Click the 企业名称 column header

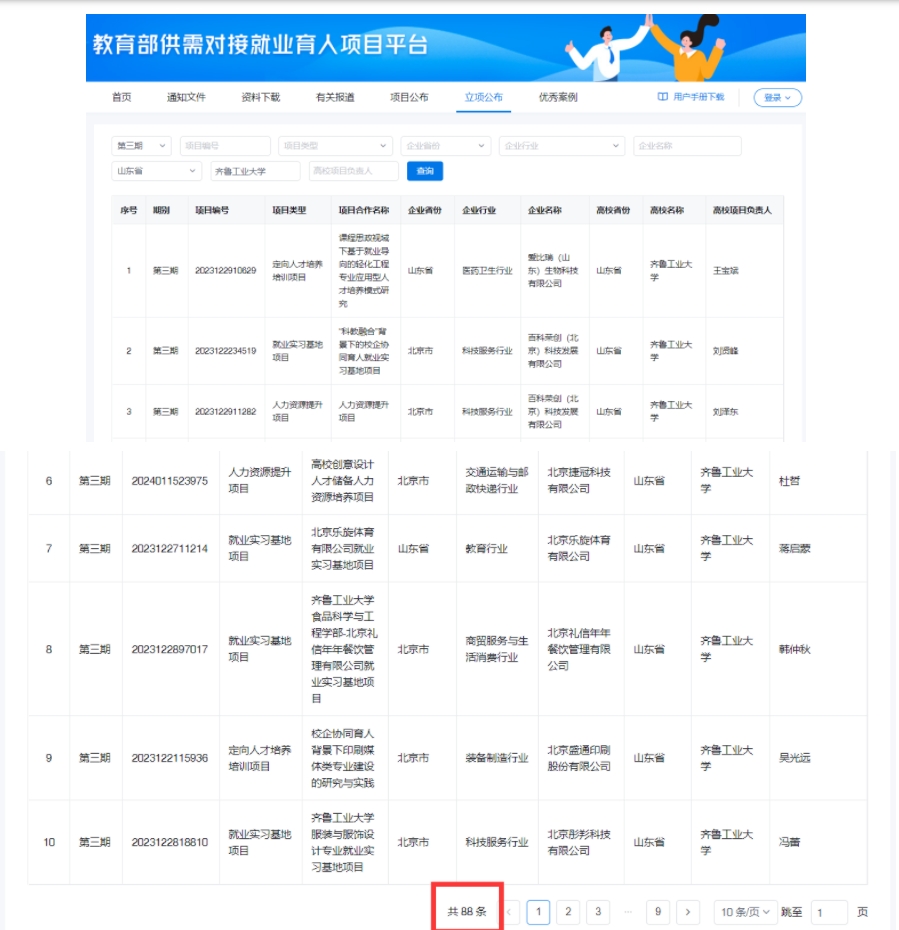tap(545, 210)
